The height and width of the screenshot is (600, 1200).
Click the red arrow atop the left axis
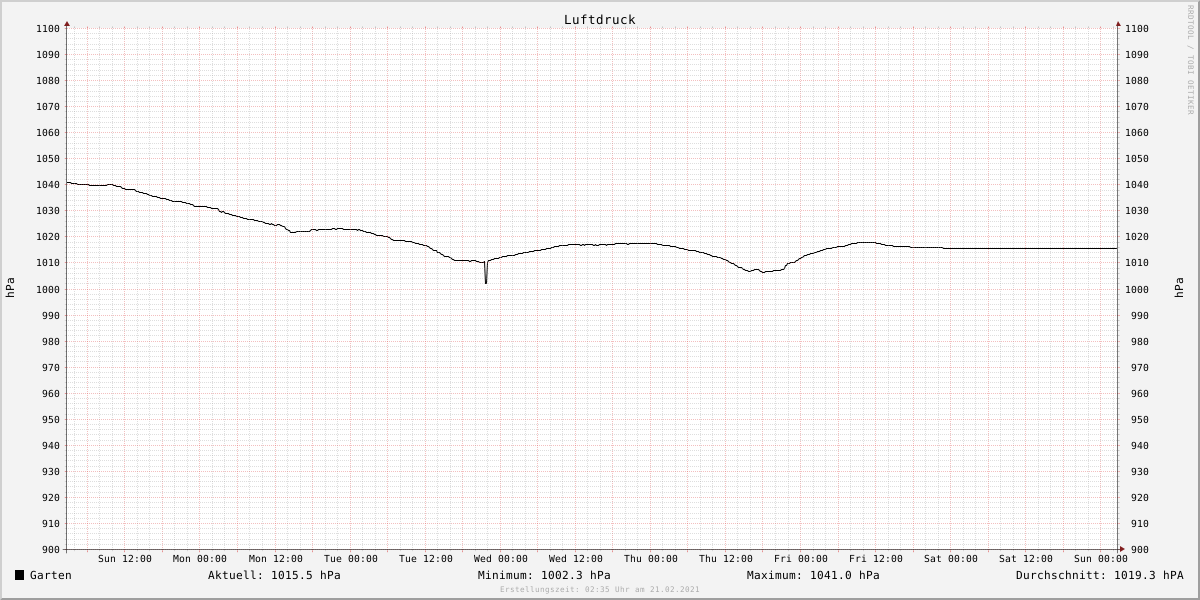click(x=67, y=23)
